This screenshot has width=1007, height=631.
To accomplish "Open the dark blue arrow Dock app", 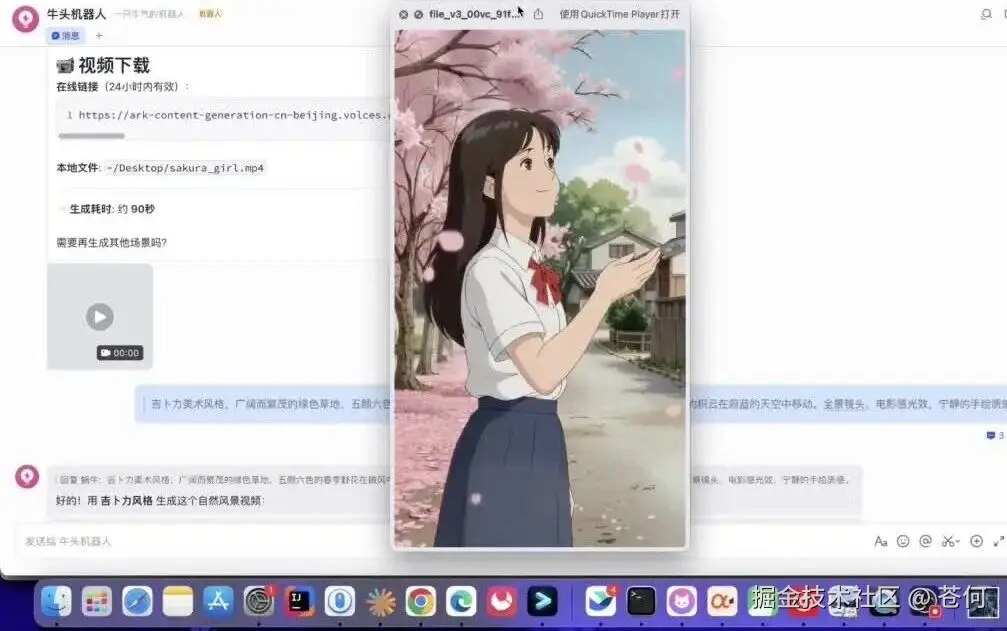I will coord(542,602).
